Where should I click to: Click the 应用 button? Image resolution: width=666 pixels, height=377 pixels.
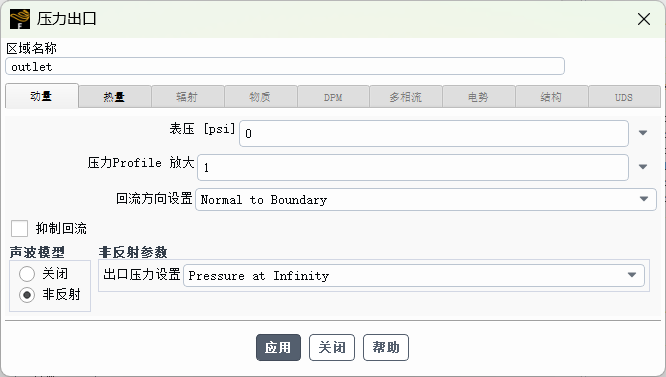278,348
